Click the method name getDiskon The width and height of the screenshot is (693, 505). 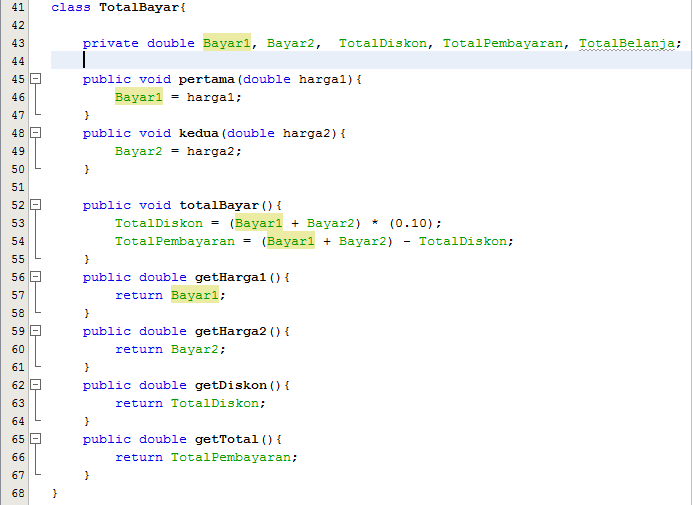pos(231,385)
